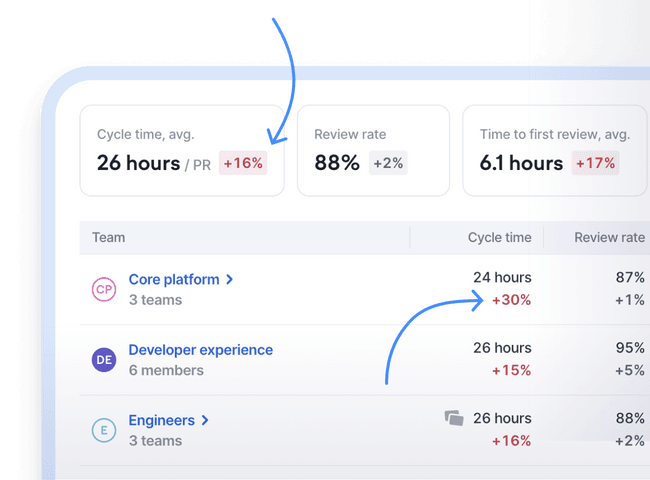Image resolution: width=650 pixels, height=480 pixels.
Task: Sort by the Review rate column header
Action: [x=609, y=237]
